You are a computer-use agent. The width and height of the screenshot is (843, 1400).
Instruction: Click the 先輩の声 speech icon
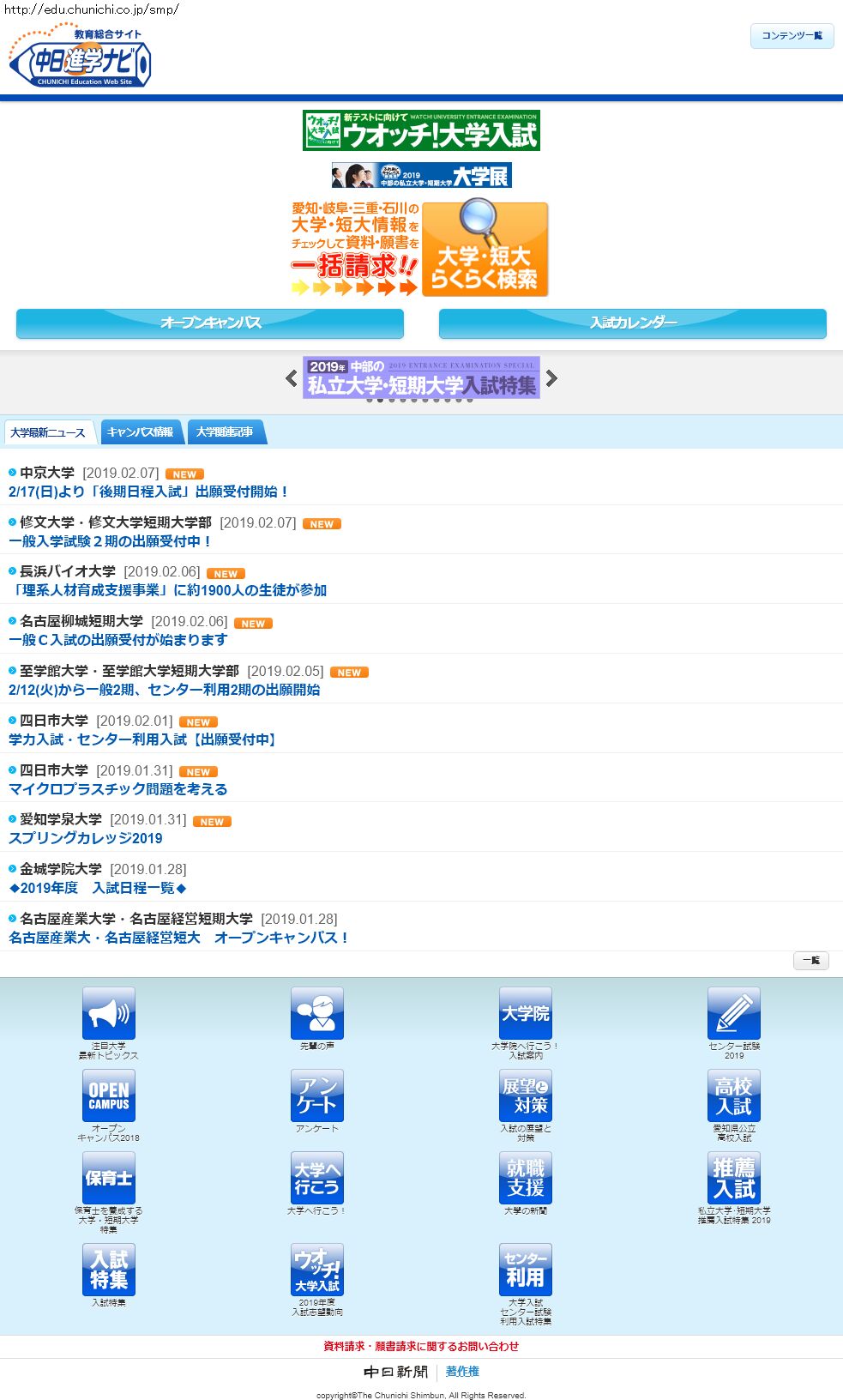point(317,1013)
